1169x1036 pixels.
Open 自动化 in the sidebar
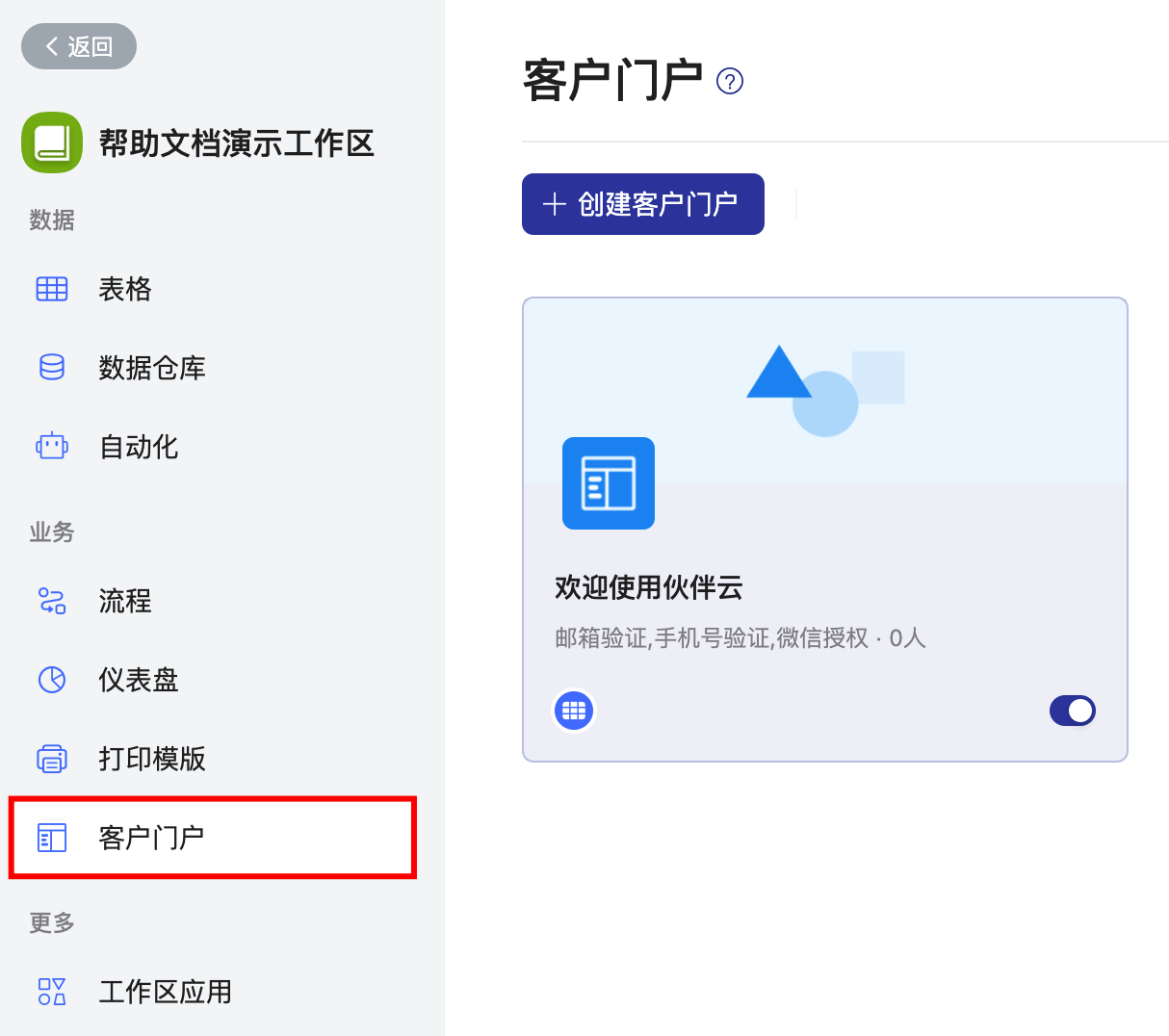[x=139, y=447]
